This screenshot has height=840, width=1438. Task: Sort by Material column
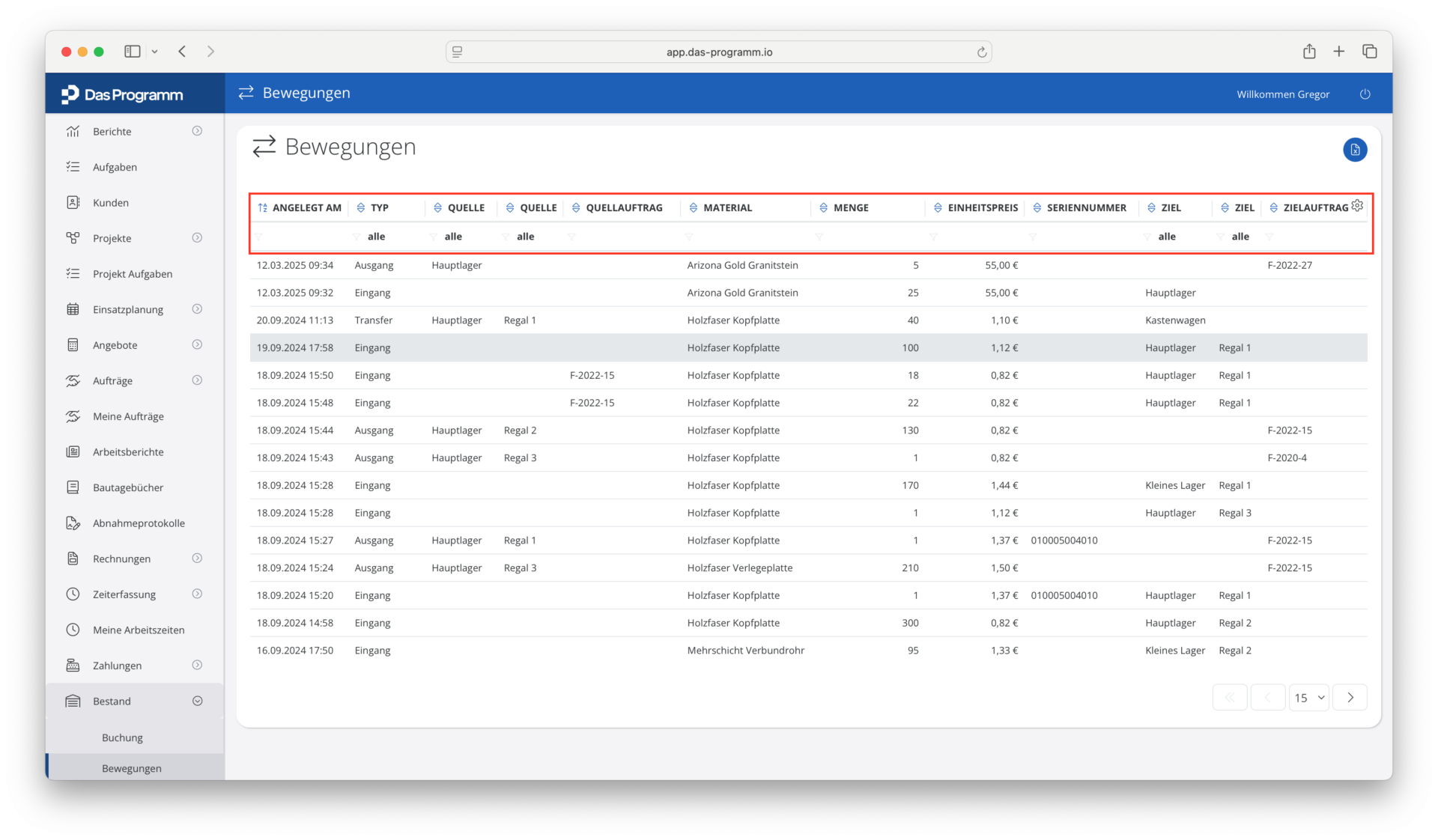click(720, 208)
